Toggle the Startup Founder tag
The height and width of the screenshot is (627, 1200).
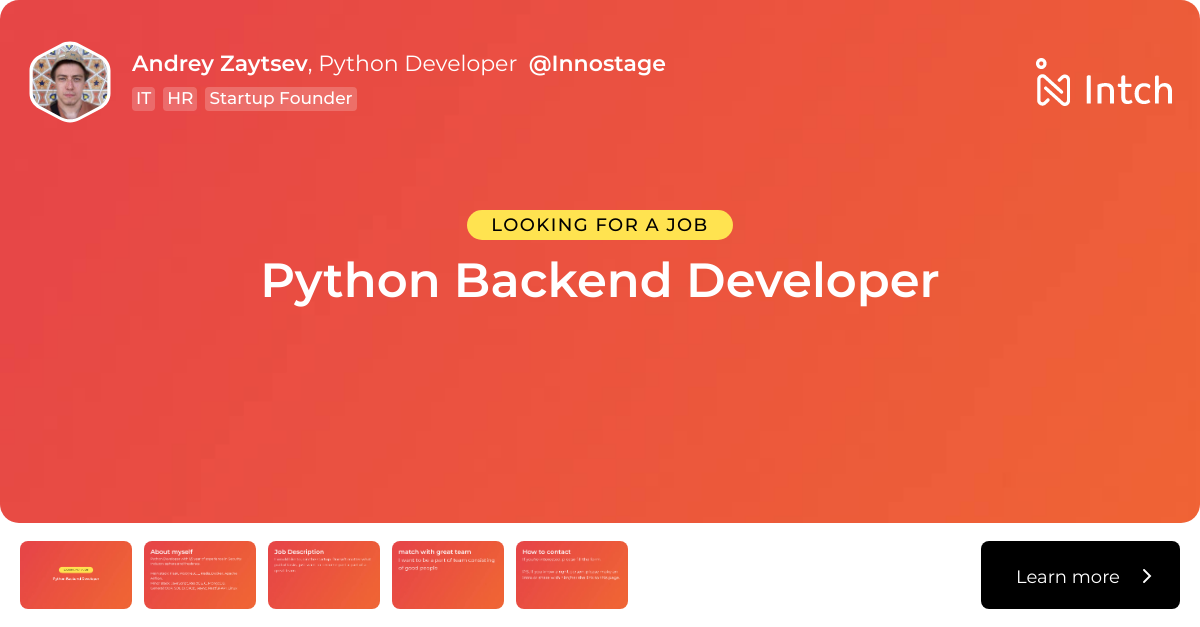click(280, 98)
